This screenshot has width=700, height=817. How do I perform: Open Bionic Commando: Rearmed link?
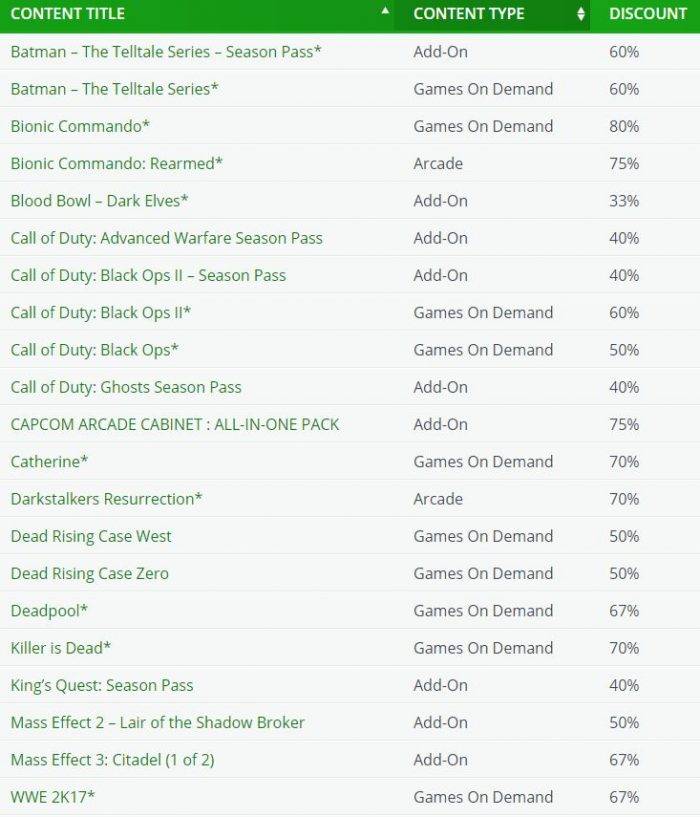tap(117, 164)
